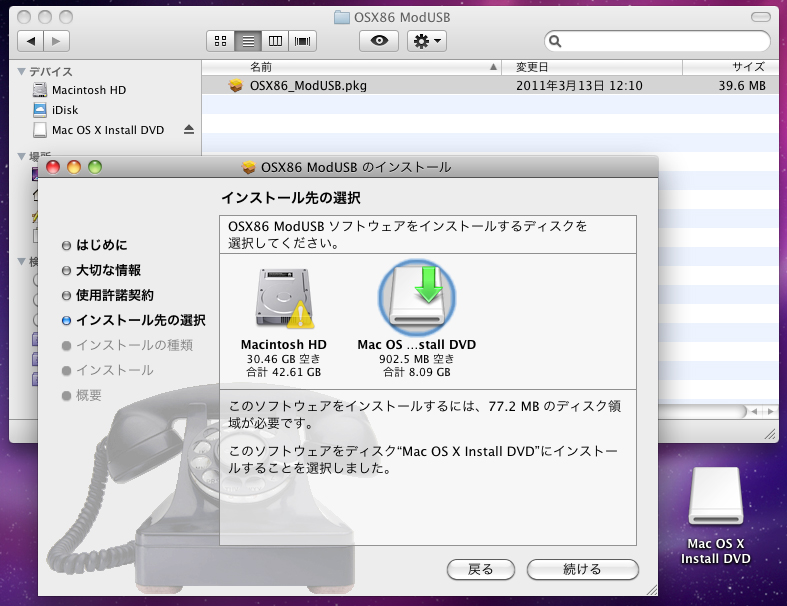
Task: Switch Finder to Cover Flow view
Action: point(302,41)
